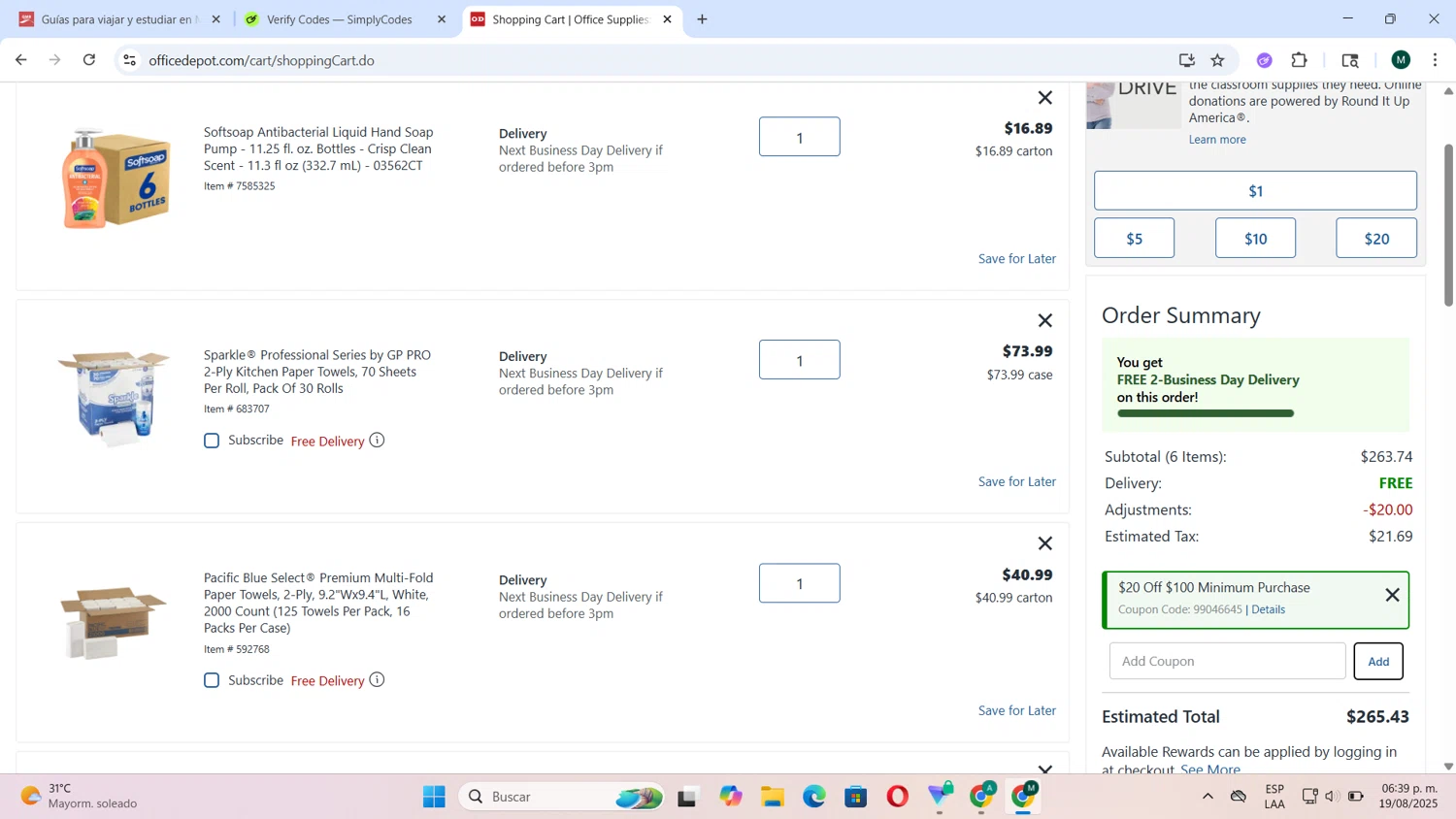Open the browser extensions puzzle icon
This screenshot has width=1456, height=819.
tap(1299, 60)
